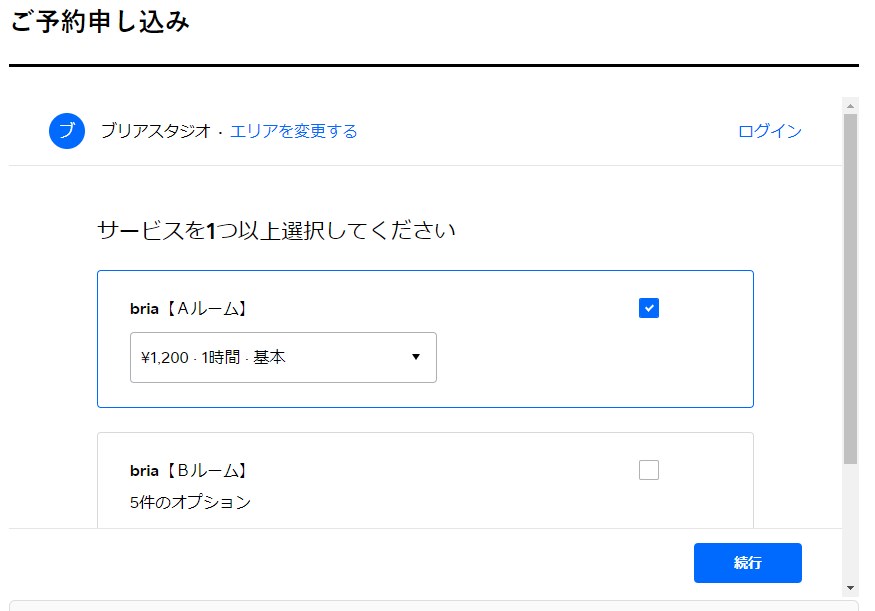The width and height of the screenshot is (875, 611).
Task: Click the blue 続行 button
Action: click(x=748, y=562)
